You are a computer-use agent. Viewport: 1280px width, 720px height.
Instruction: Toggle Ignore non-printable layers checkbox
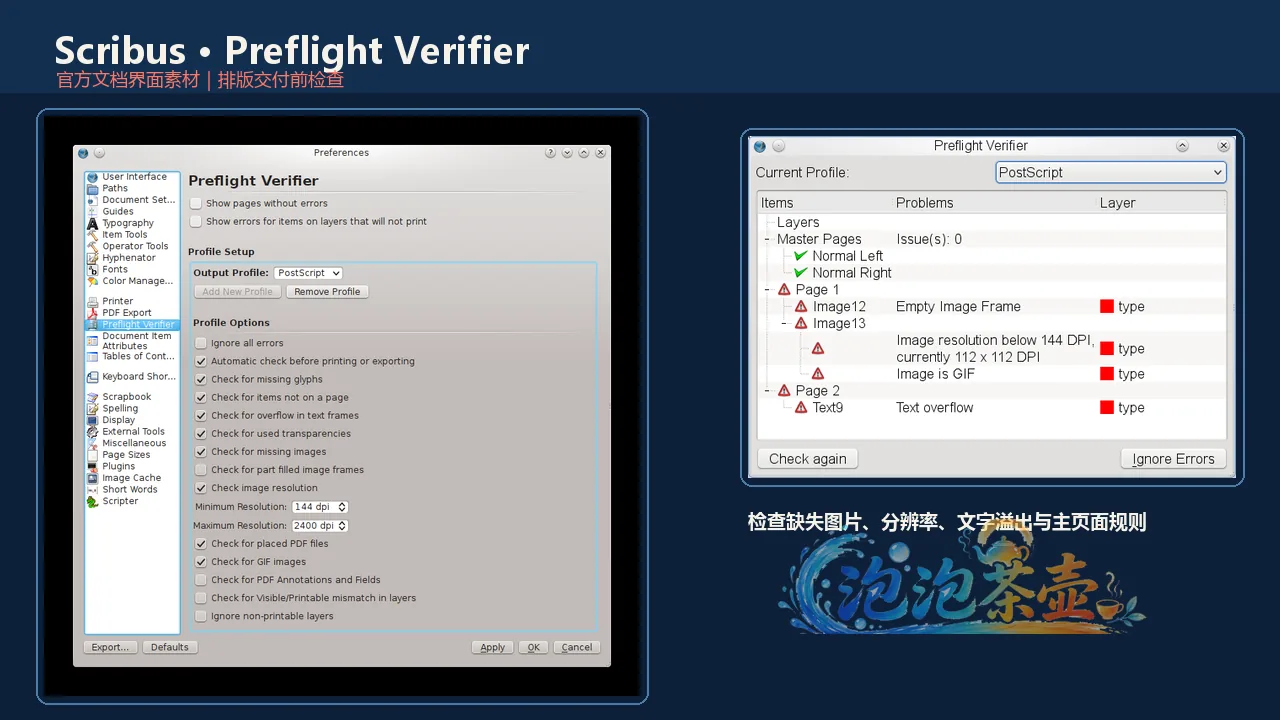[x=201, y=616]
